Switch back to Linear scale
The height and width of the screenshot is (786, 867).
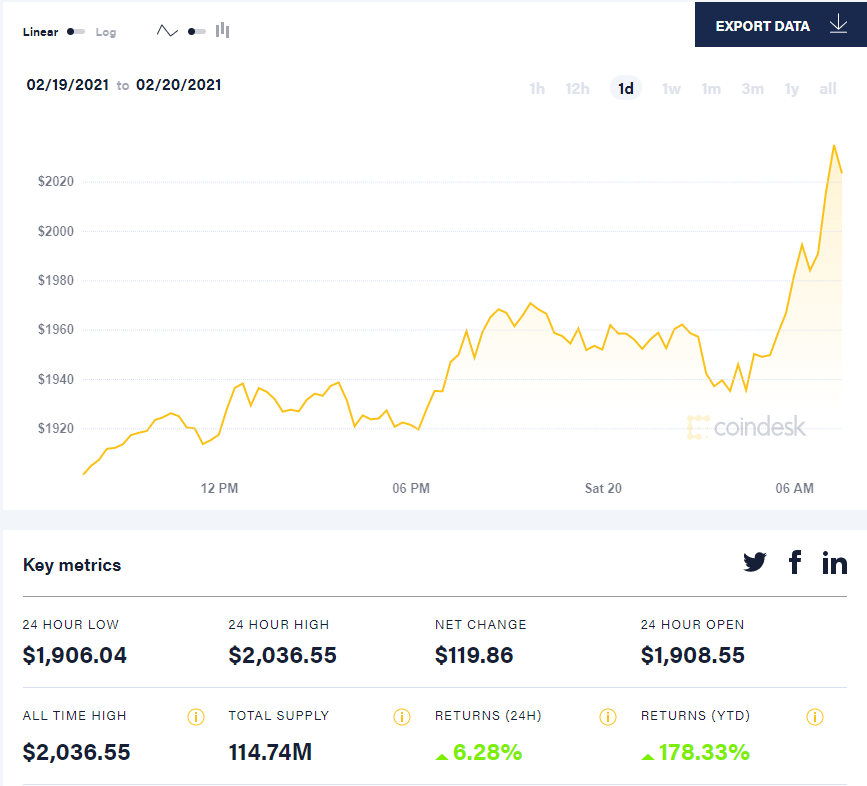(40, 31)
